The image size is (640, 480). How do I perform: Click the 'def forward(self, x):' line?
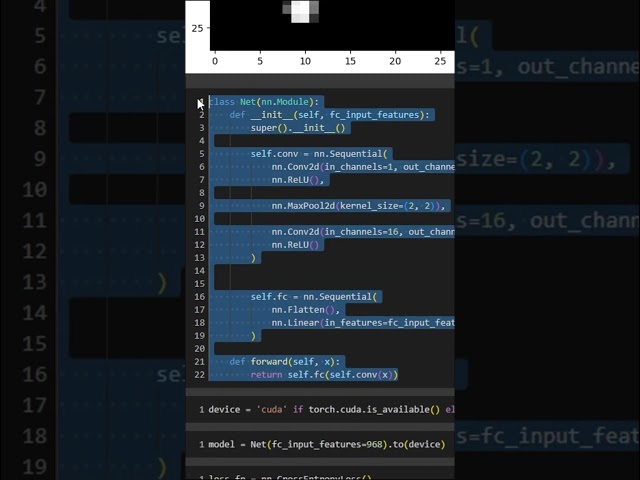pyautogui.click(x=284, y=362)
